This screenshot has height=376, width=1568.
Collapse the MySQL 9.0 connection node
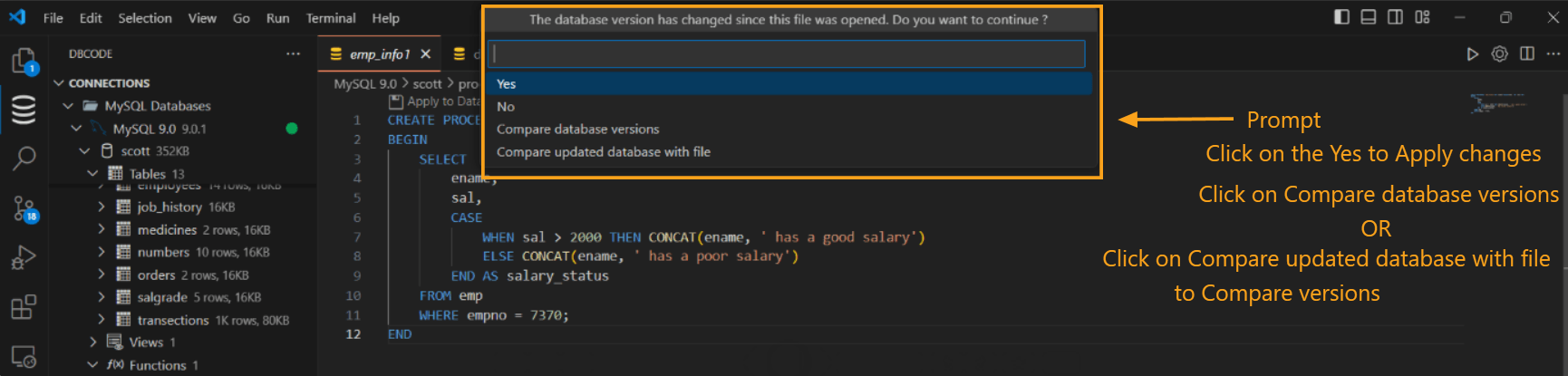click(76, 129)
